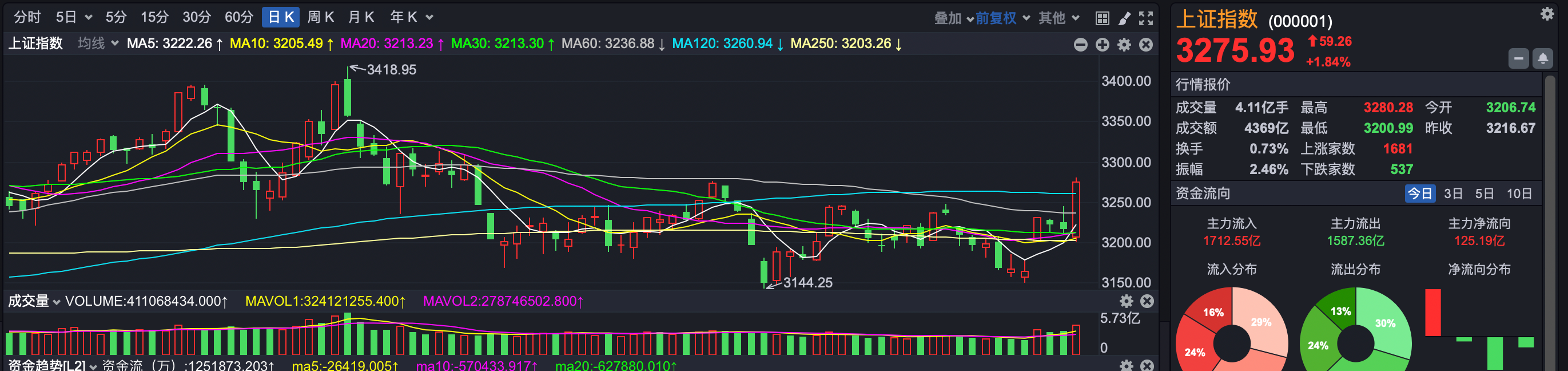This screenshot has width=1568, height=371.
Task: Click the MA120: 3260.94 legend
Action: click(728, 44)
